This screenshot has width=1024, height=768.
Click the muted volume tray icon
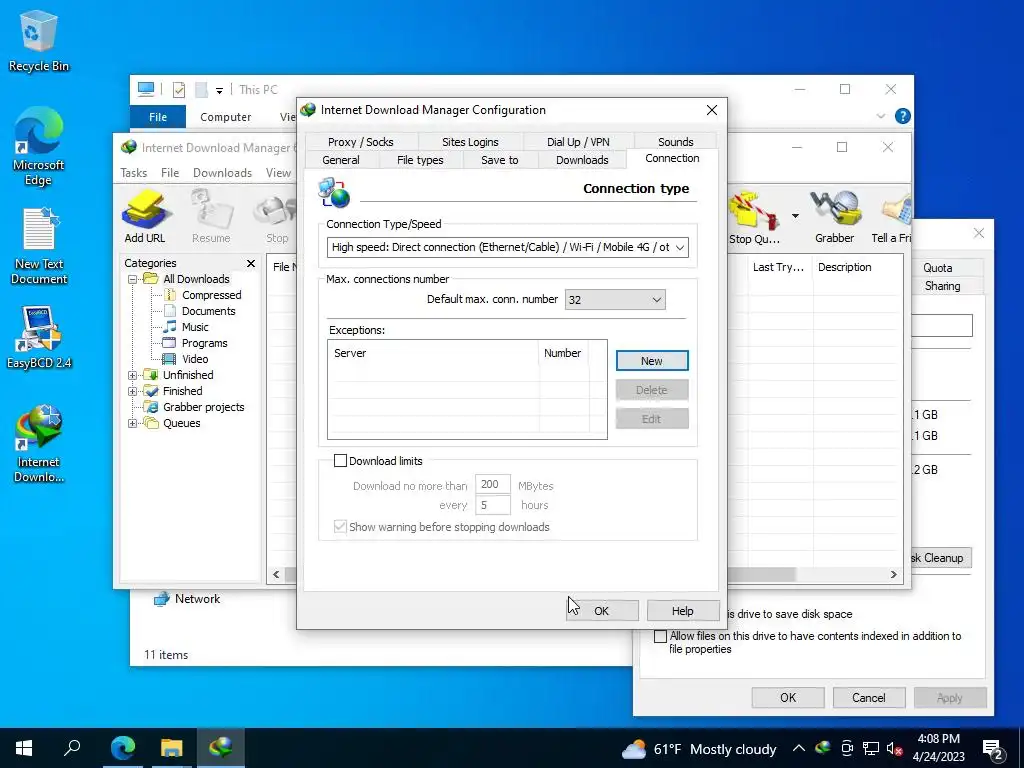click(894, 748)
